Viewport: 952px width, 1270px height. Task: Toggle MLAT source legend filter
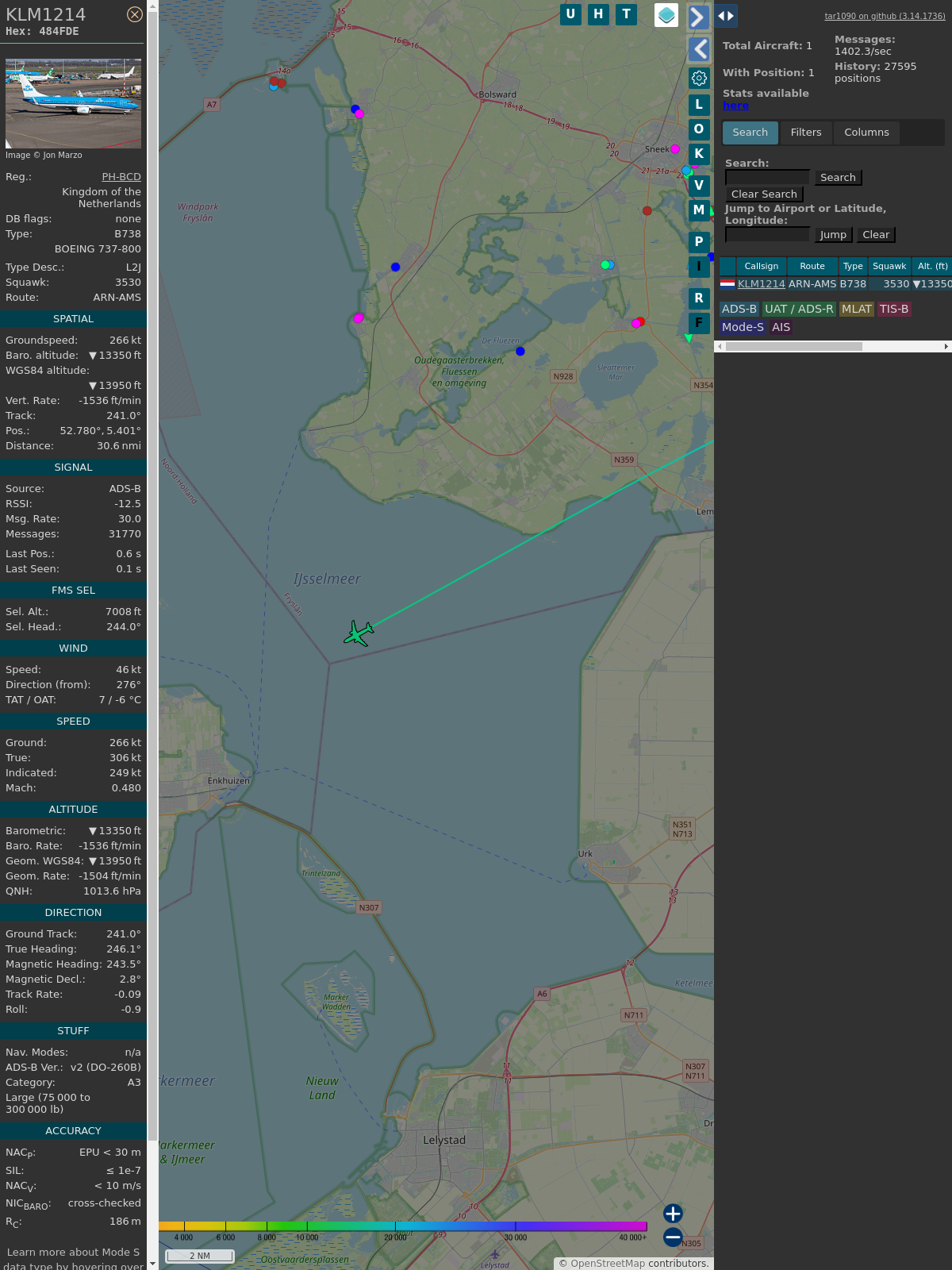(x=857, y=309)
